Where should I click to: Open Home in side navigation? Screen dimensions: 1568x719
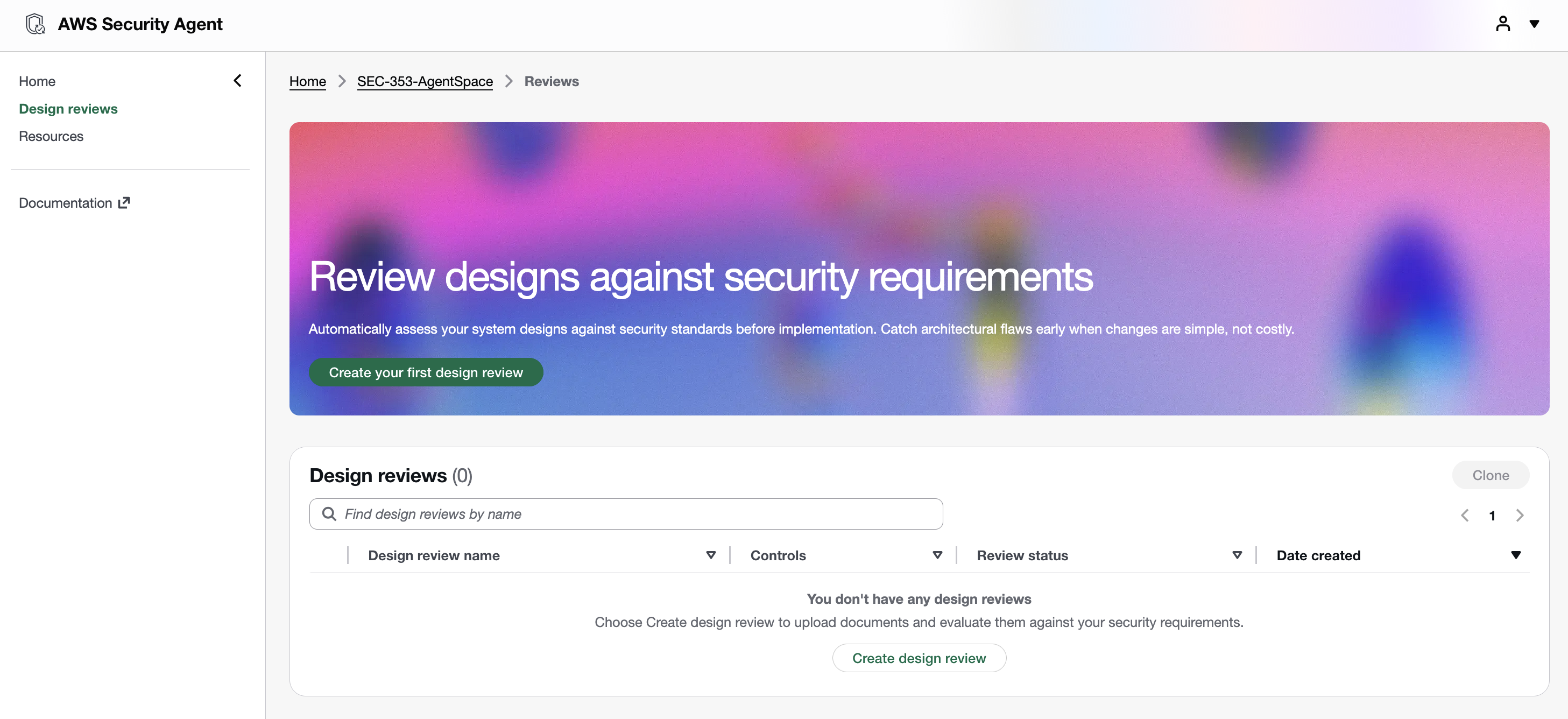click(x=37, y=81)
